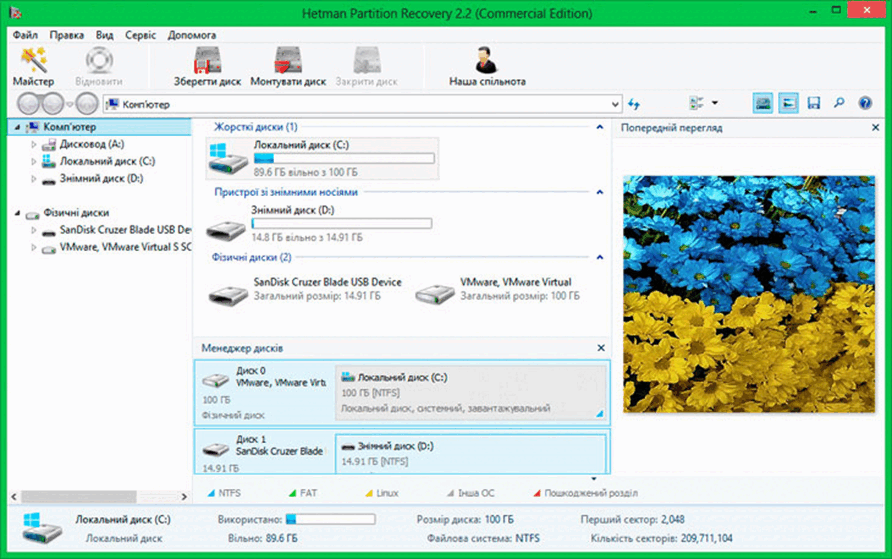
Task: Select Знімний диск (D:) in disk manager
Action: click(470, 453)
